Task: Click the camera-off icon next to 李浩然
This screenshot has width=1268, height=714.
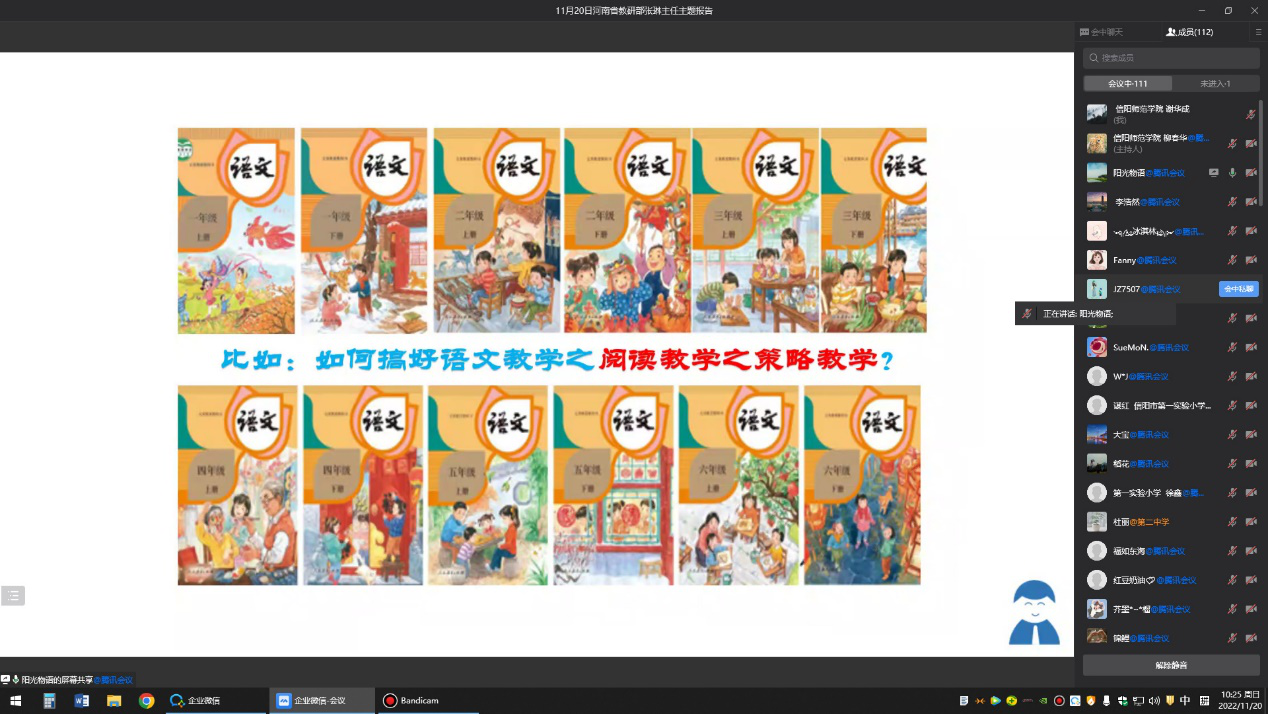Action: 1251,202
